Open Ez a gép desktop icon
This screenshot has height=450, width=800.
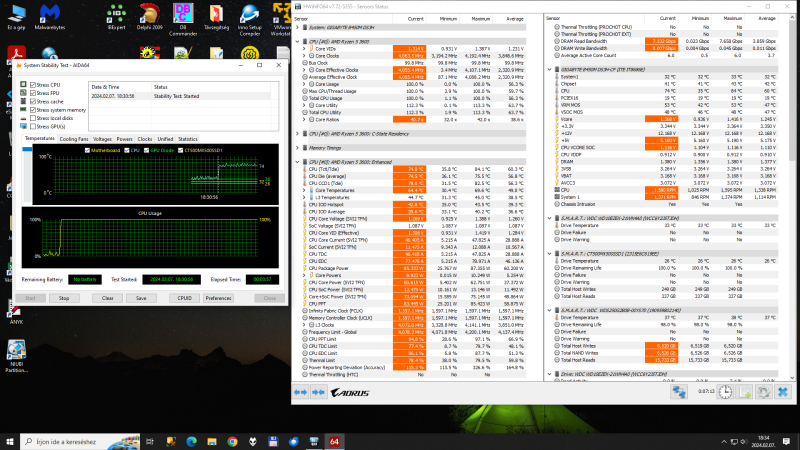point(16,17)
